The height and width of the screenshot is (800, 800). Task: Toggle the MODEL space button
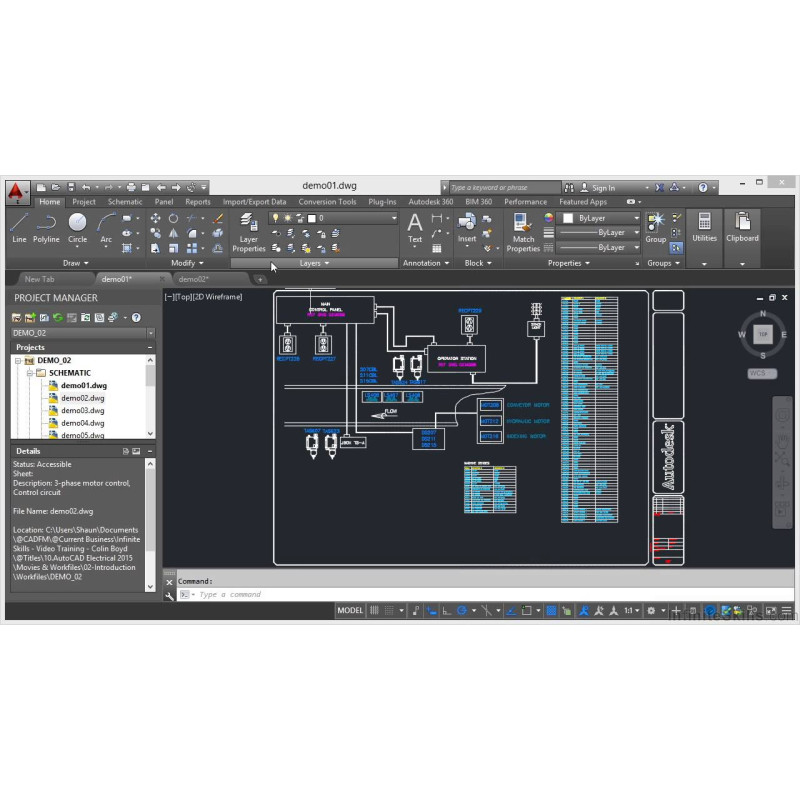(x=350, y=610)
